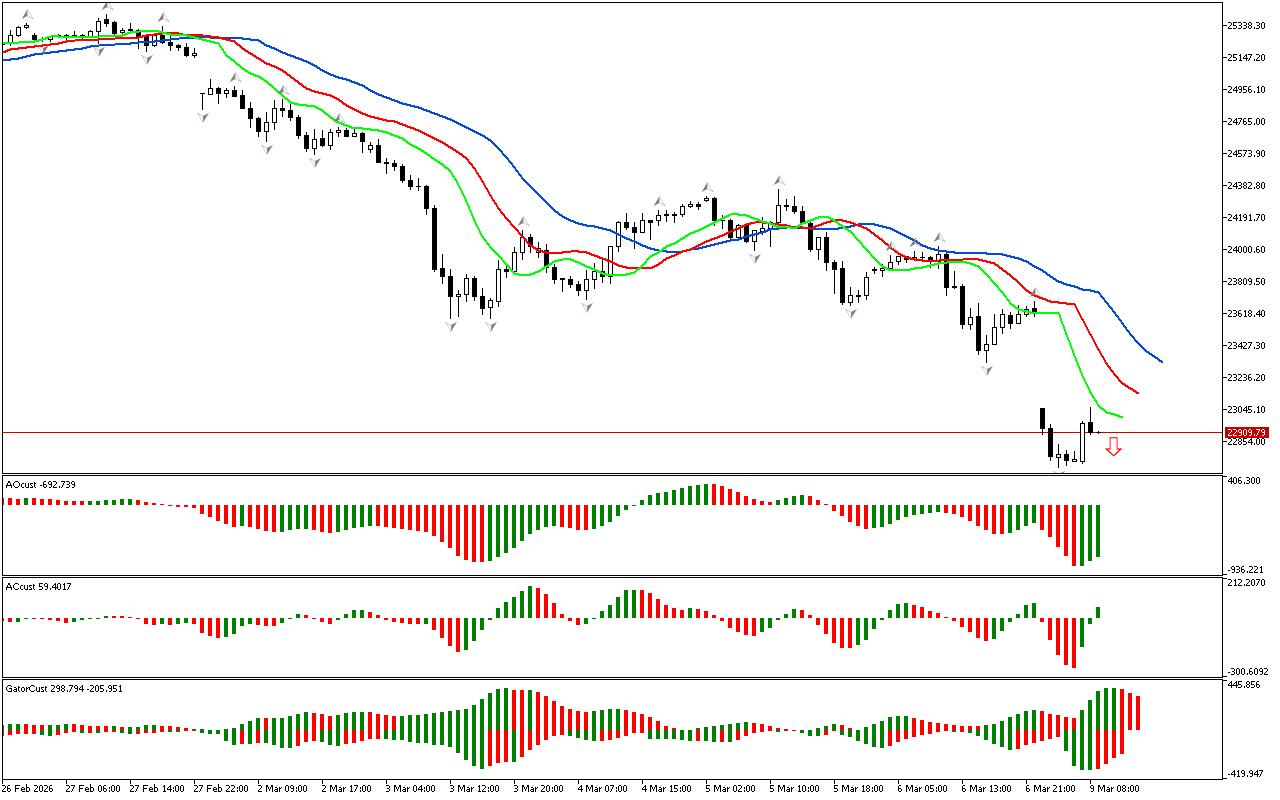Select the red horizontal current price line
Image resolution: width=1280 pixels, height=800 pixels.
coord(600,433)
